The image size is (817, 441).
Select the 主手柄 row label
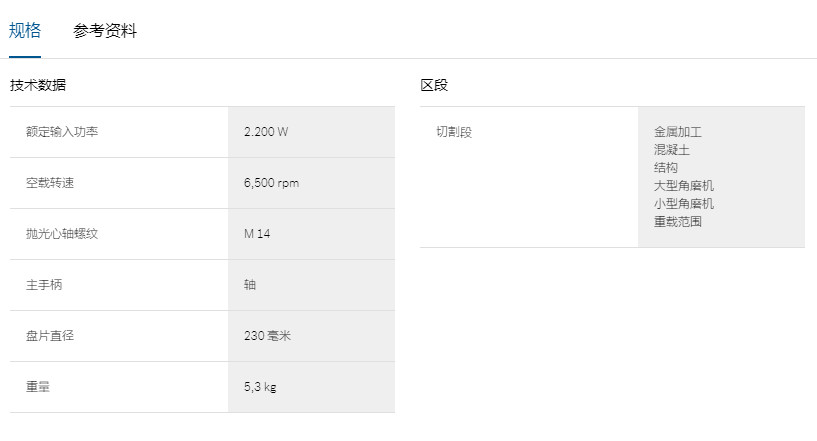pos(44,285)
